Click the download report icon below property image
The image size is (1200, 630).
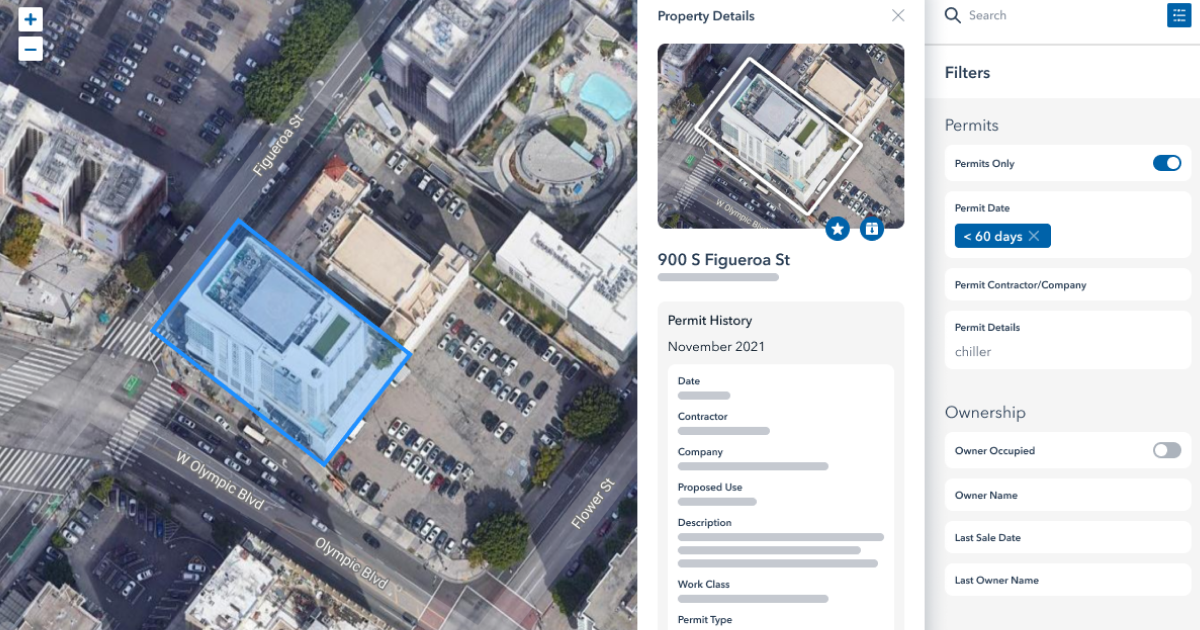[871, 228]
